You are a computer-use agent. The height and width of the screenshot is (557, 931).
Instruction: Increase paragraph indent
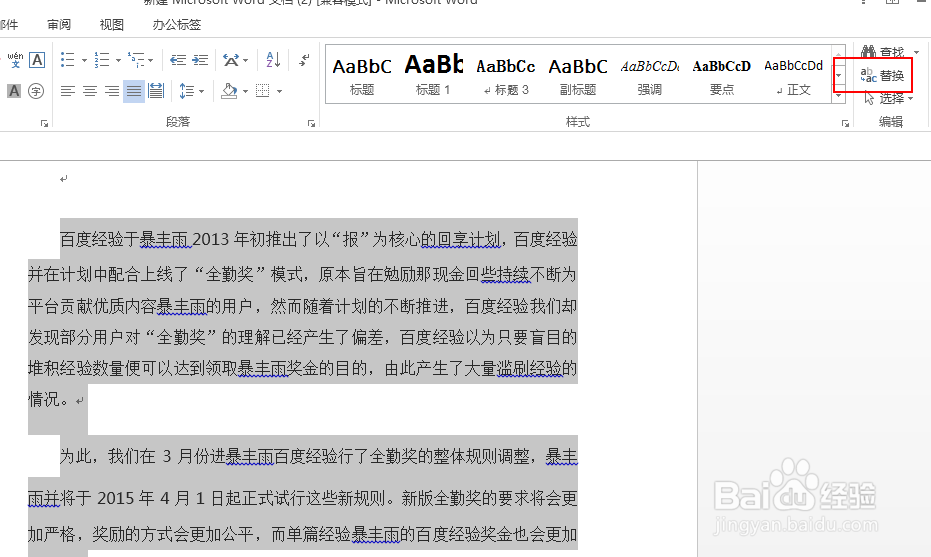[x=200, y=59]
